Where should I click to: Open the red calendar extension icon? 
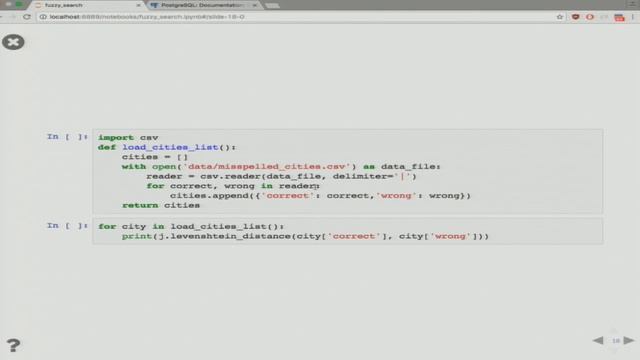click(619, 17)
